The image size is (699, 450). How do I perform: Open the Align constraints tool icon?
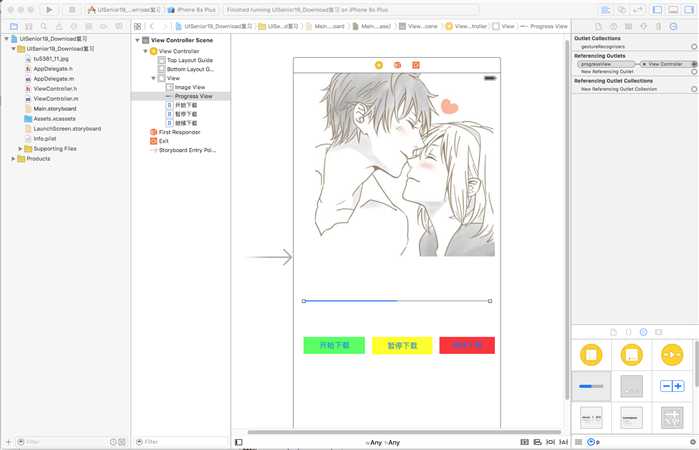tap(538, 442)
